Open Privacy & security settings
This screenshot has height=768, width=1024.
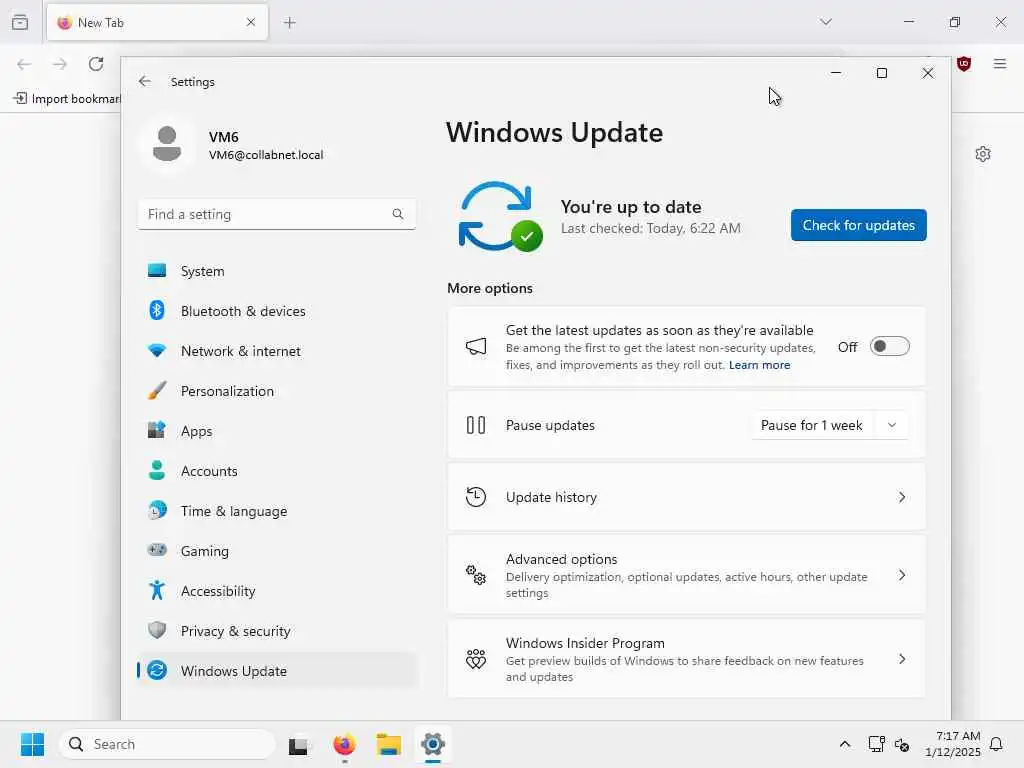(277, 630)
